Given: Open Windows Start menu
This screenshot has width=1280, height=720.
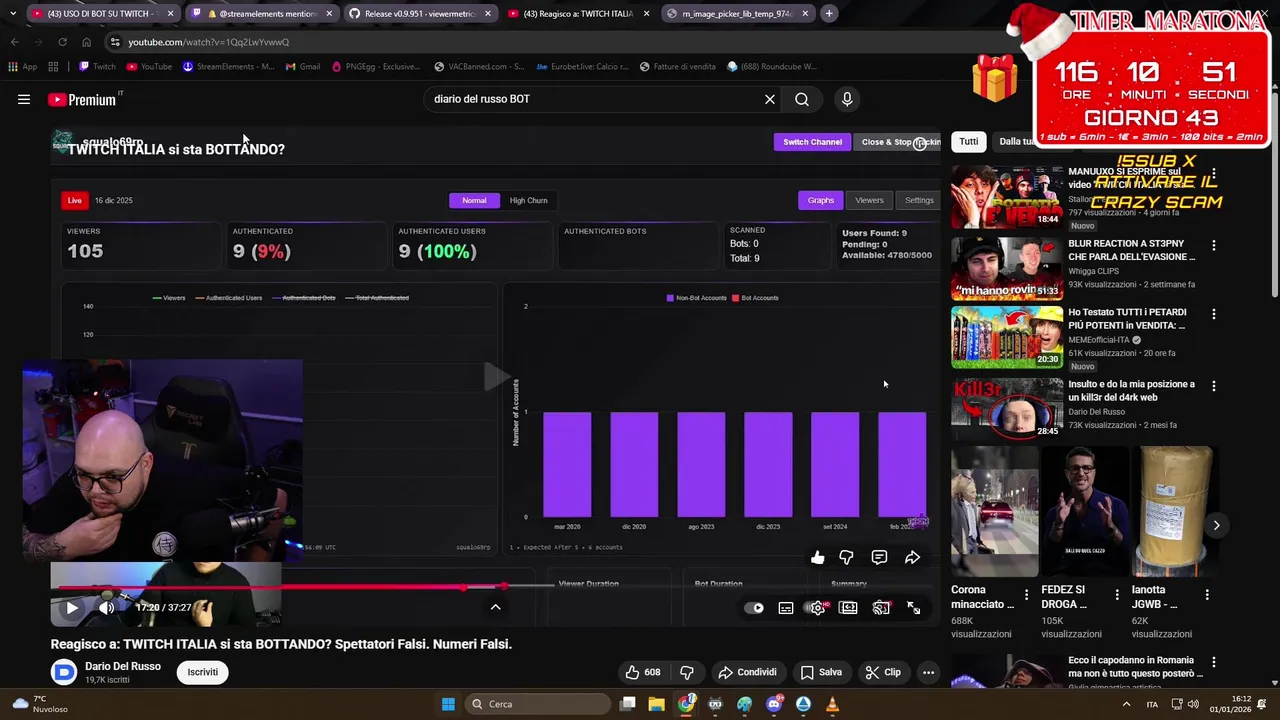Looking at the screenshot, I should [x=448, y=704].
